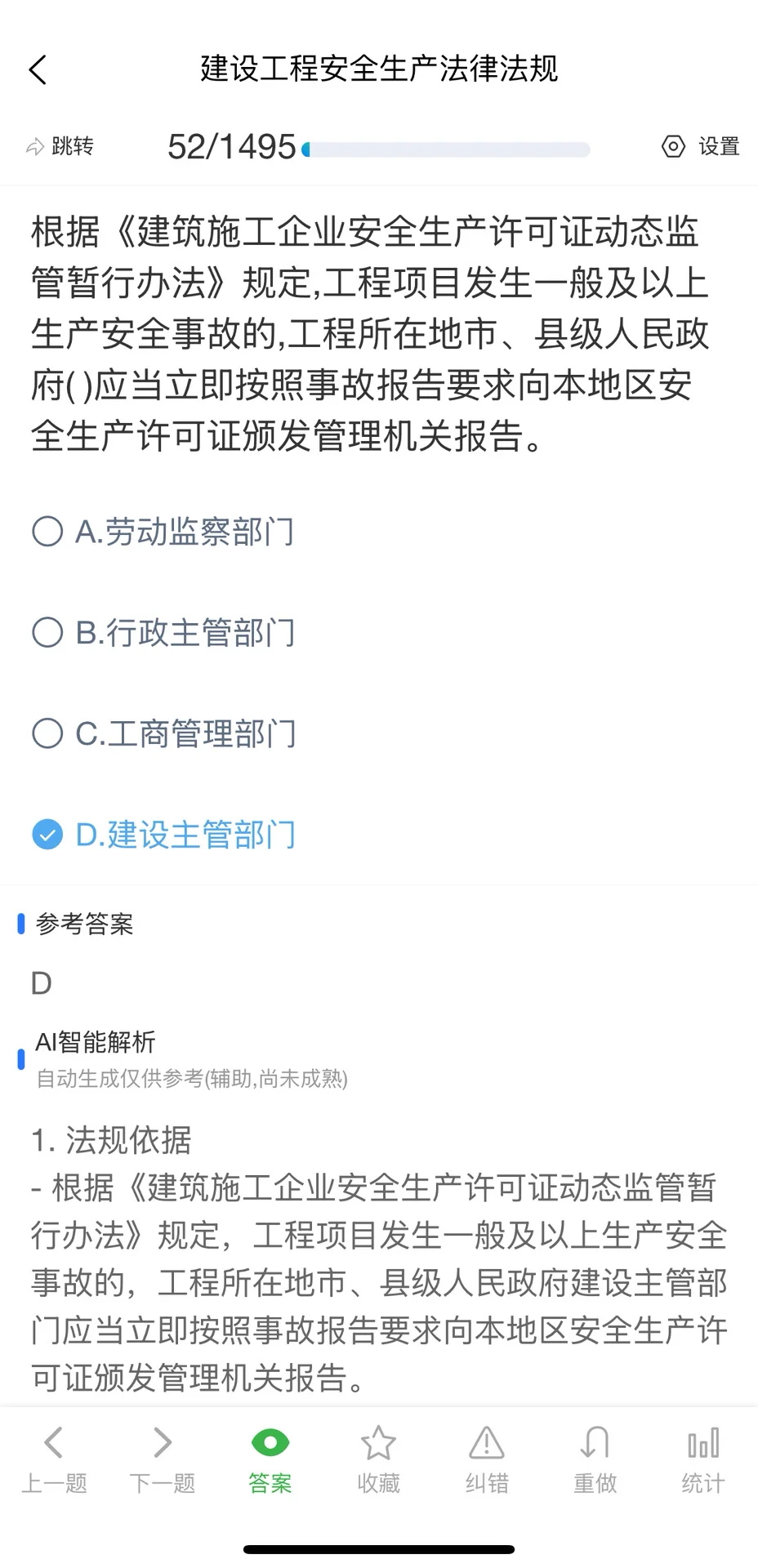Go to next question with 下一题 arrow
The height and width of the screenshot is (1568, 758).
click(x=163, y=1443)
